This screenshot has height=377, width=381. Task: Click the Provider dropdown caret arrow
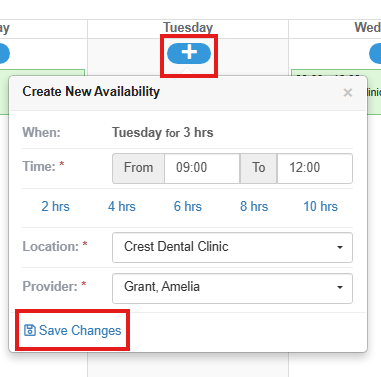(x=340, y=287)
